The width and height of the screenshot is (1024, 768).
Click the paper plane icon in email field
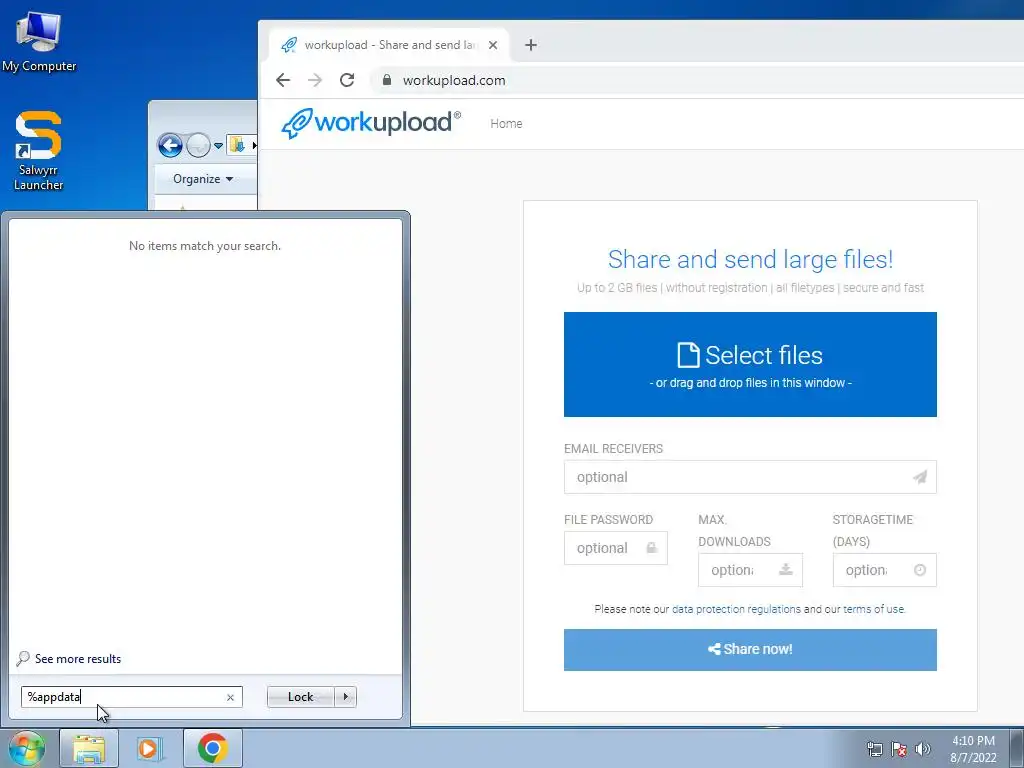pos(920,477)
